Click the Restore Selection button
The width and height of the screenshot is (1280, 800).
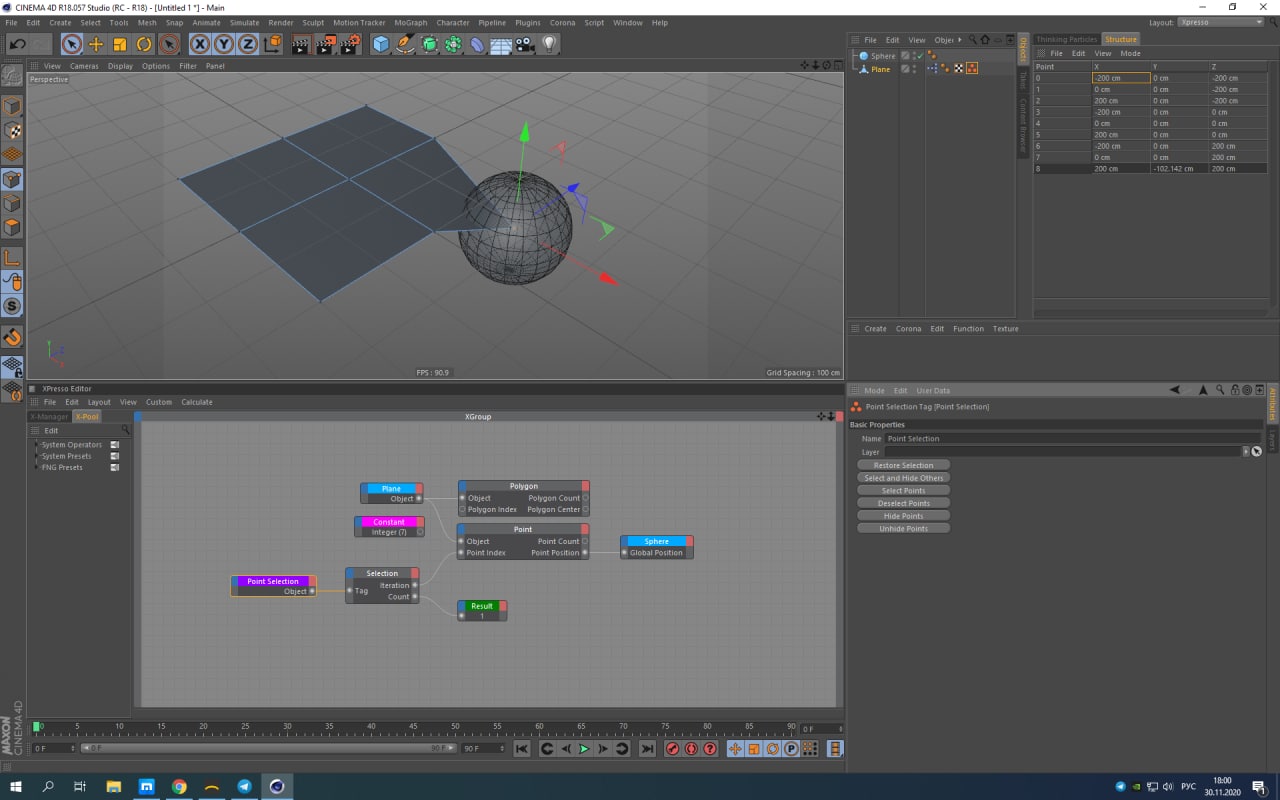point(903,465)
